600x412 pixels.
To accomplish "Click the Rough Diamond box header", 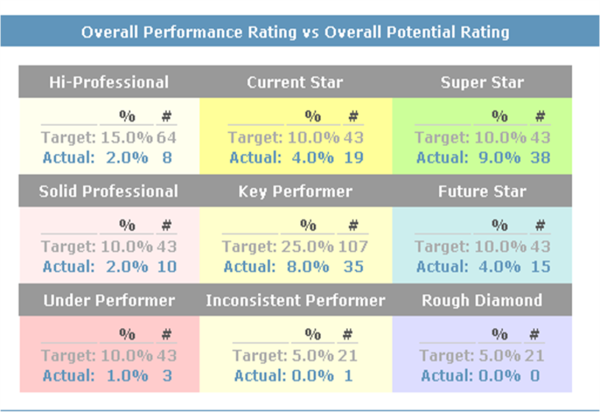I will 482,300.
